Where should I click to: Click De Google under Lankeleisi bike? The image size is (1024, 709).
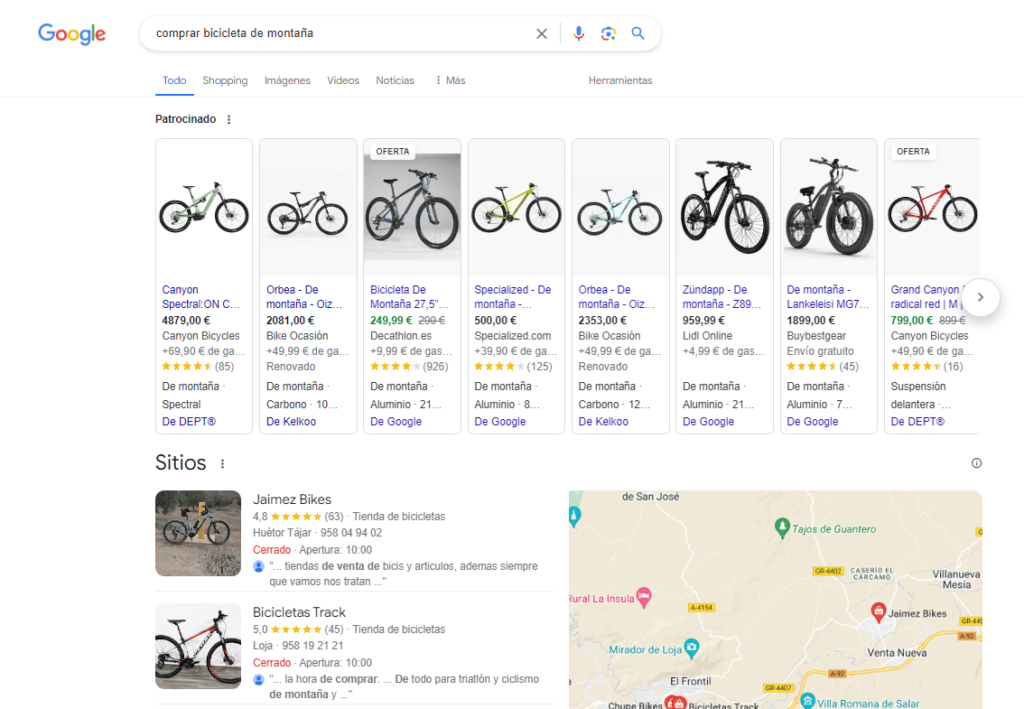(x=812, y=422)
